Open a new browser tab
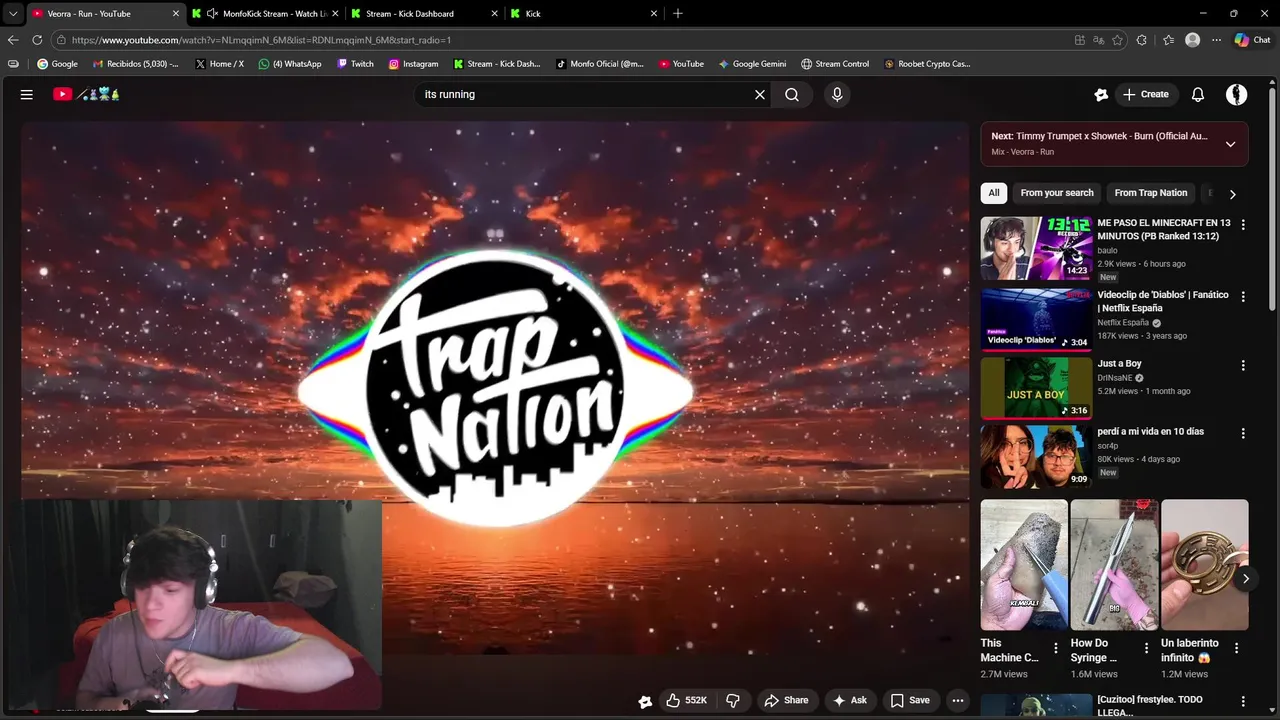Image resolution: width=1280 pixels, height=720 pixels. [678, 13]
